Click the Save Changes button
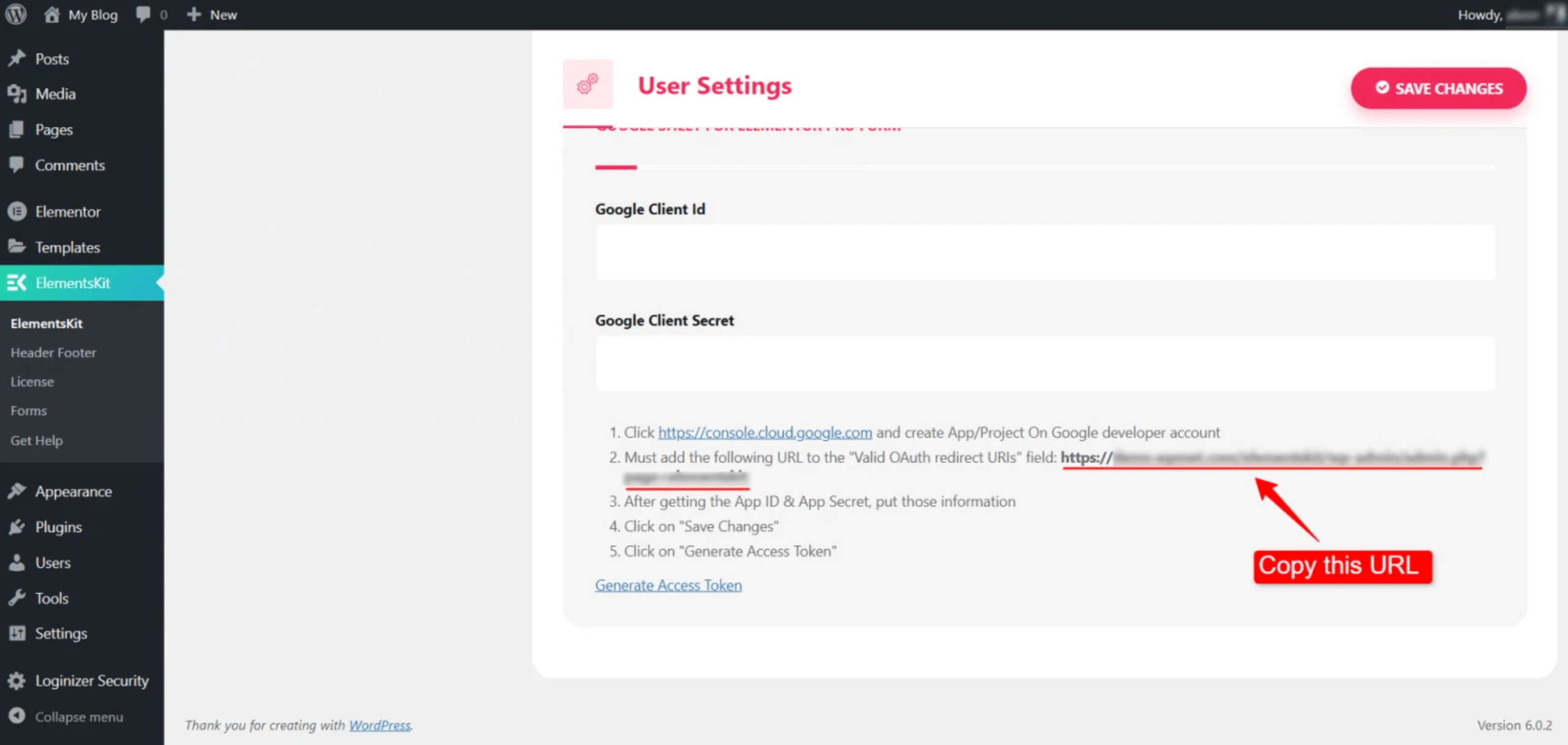This screenshot has height=745, width=1568. (1438, 88)
